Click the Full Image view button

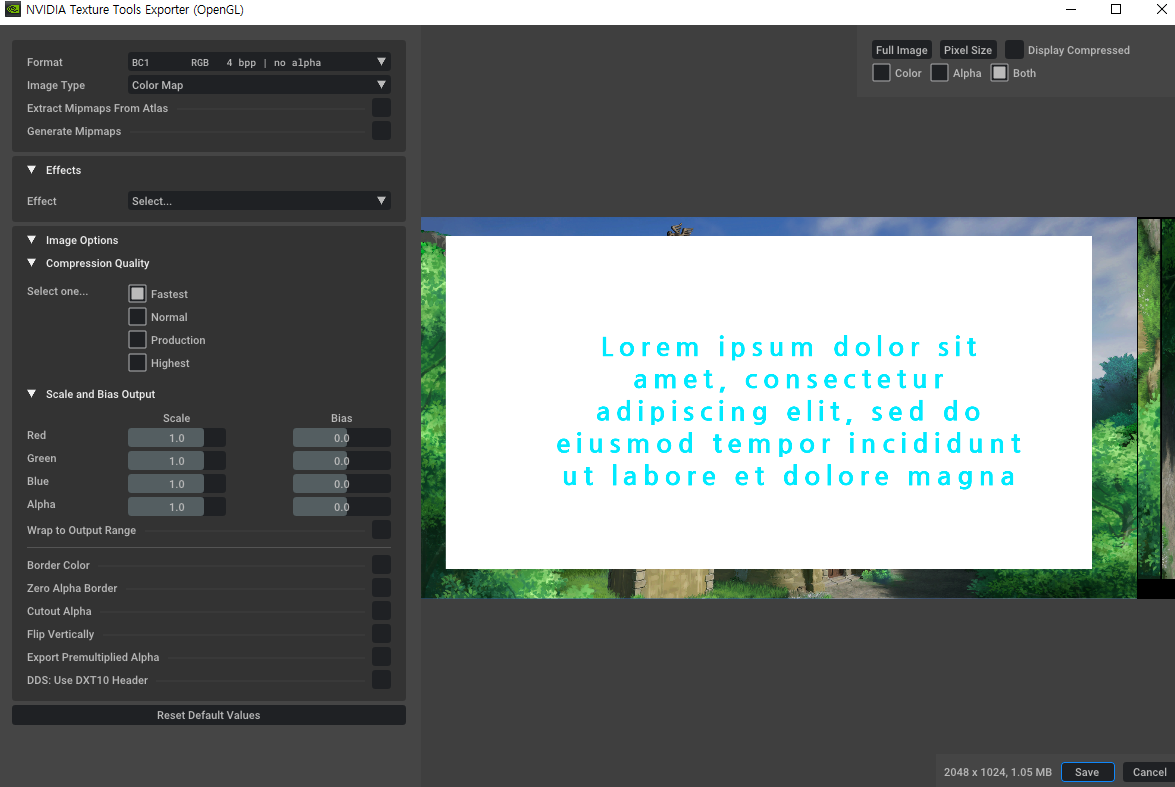(901, 50)
